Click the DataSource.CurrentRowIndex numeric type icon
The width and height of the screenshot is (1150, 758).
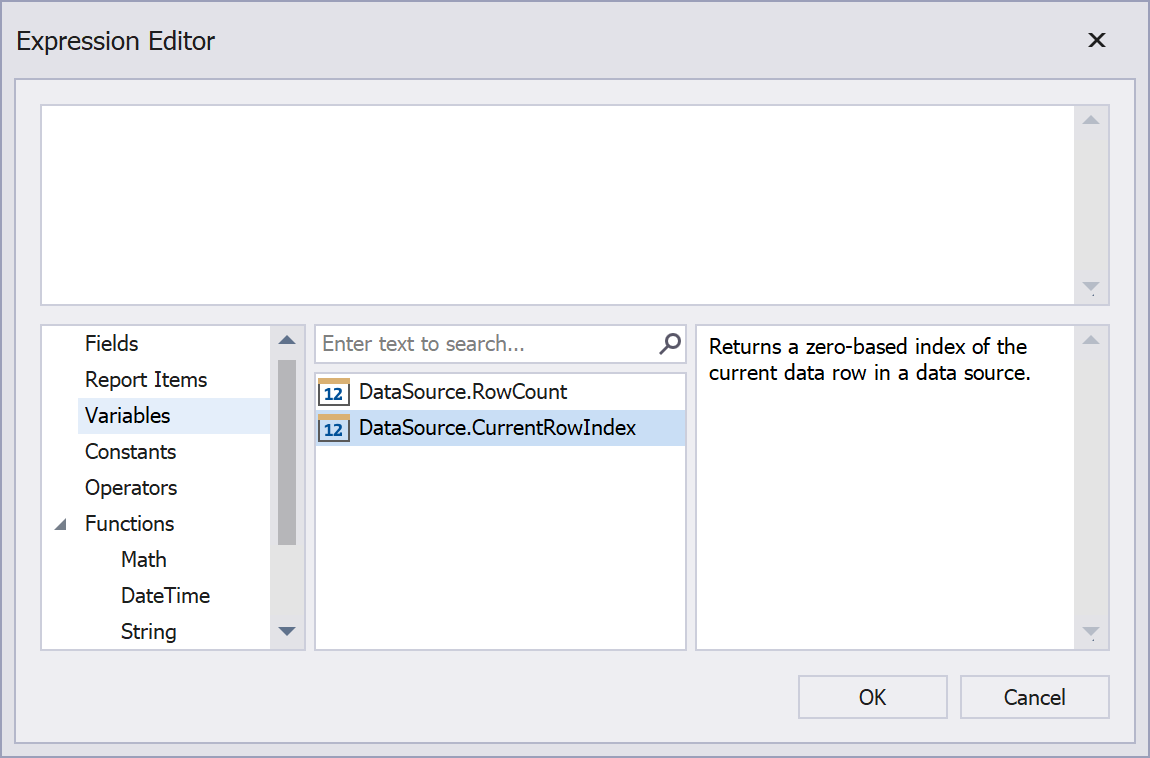(334, 429)
